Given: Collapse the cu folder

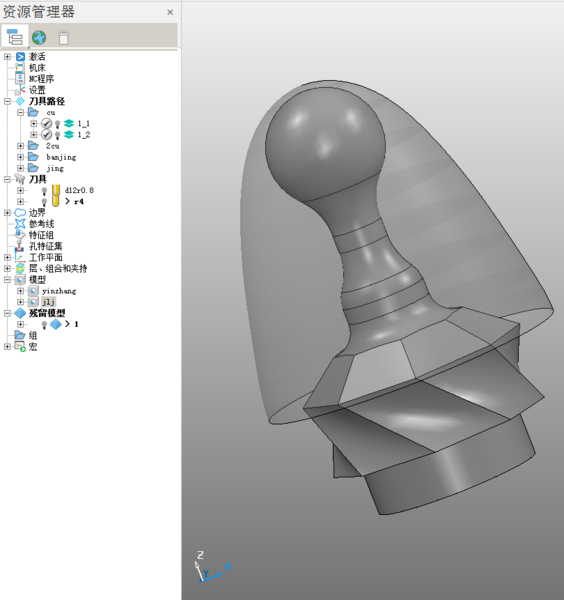Looking at the screenshot, I should coord(21,112).
